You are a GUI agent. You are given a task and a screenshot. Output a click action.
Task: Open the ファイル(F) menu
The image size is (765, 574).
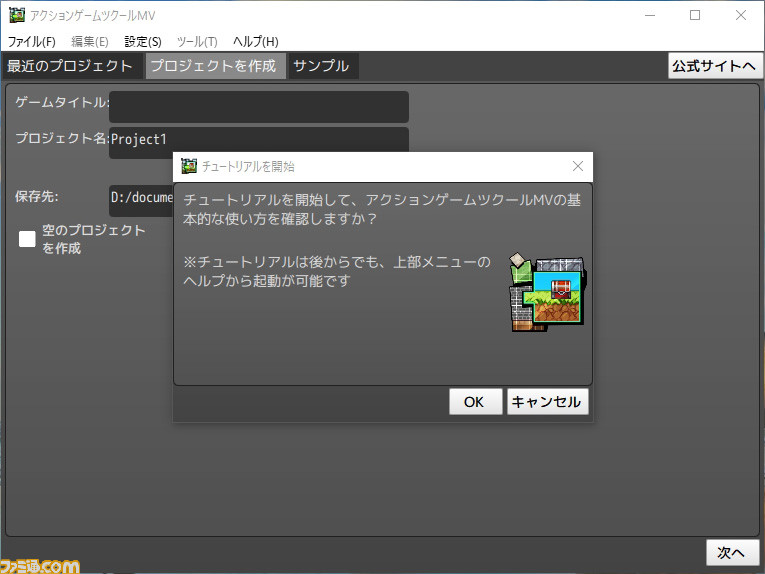click(32, 41)
